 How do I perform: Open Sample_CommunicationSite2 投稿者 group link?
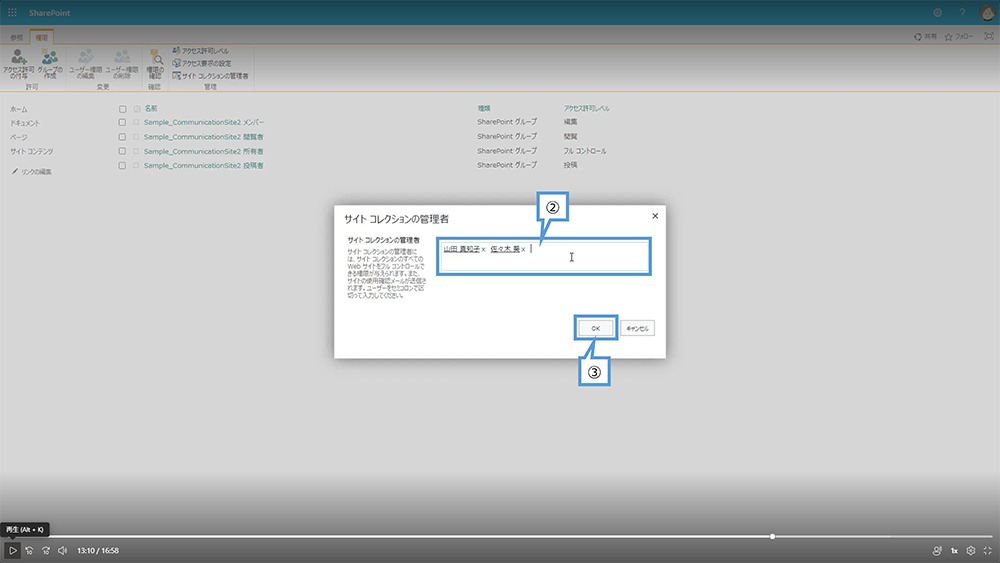pos(203,165)
